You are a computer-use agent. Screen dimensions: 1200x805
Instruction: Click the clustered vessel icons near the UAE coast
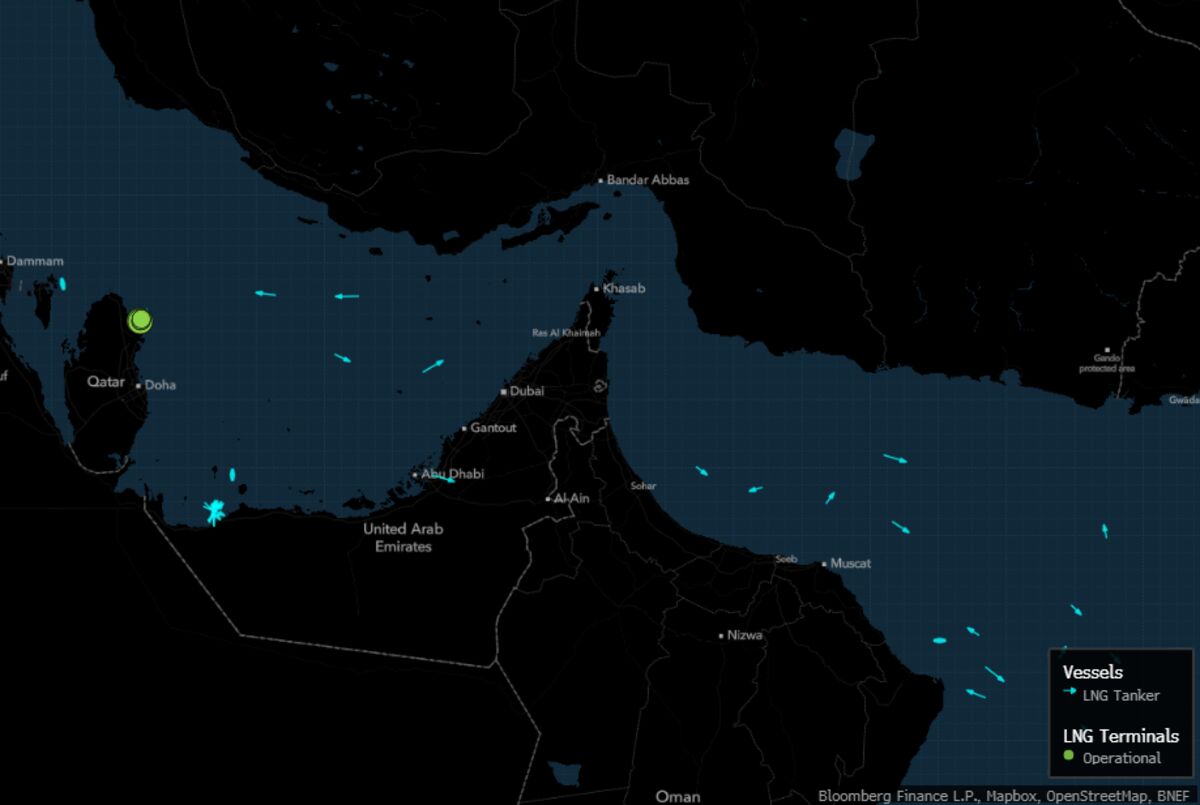pos(213,510)
